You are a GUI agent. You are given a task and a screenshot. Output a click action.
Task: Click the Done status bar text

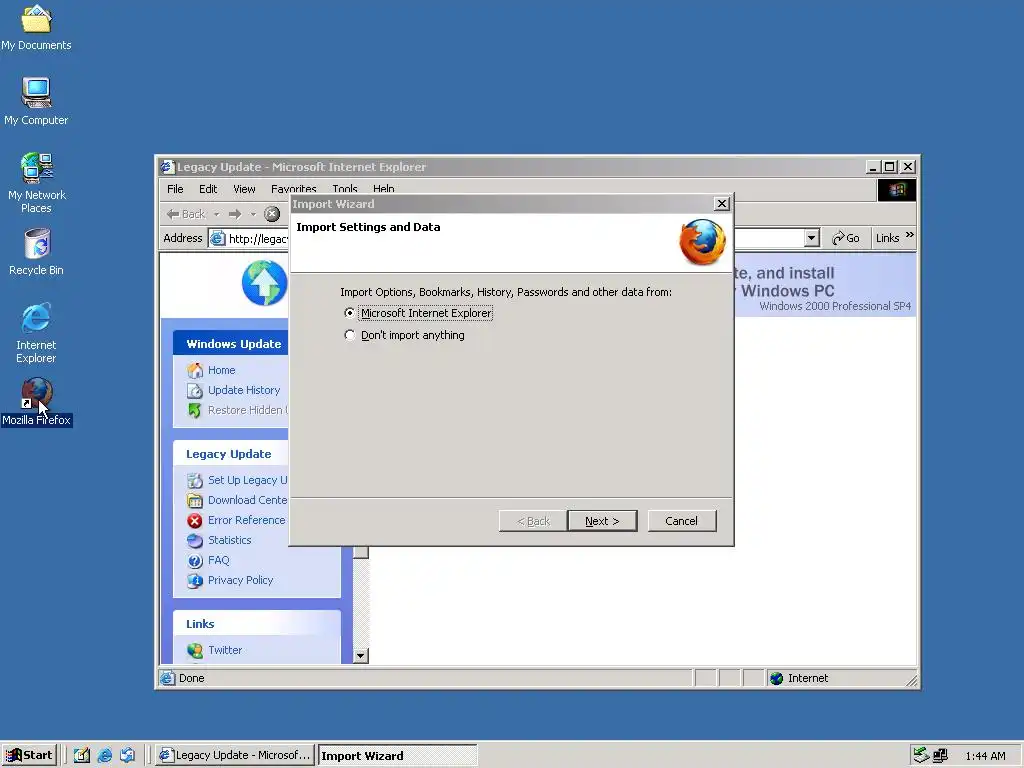191,678
